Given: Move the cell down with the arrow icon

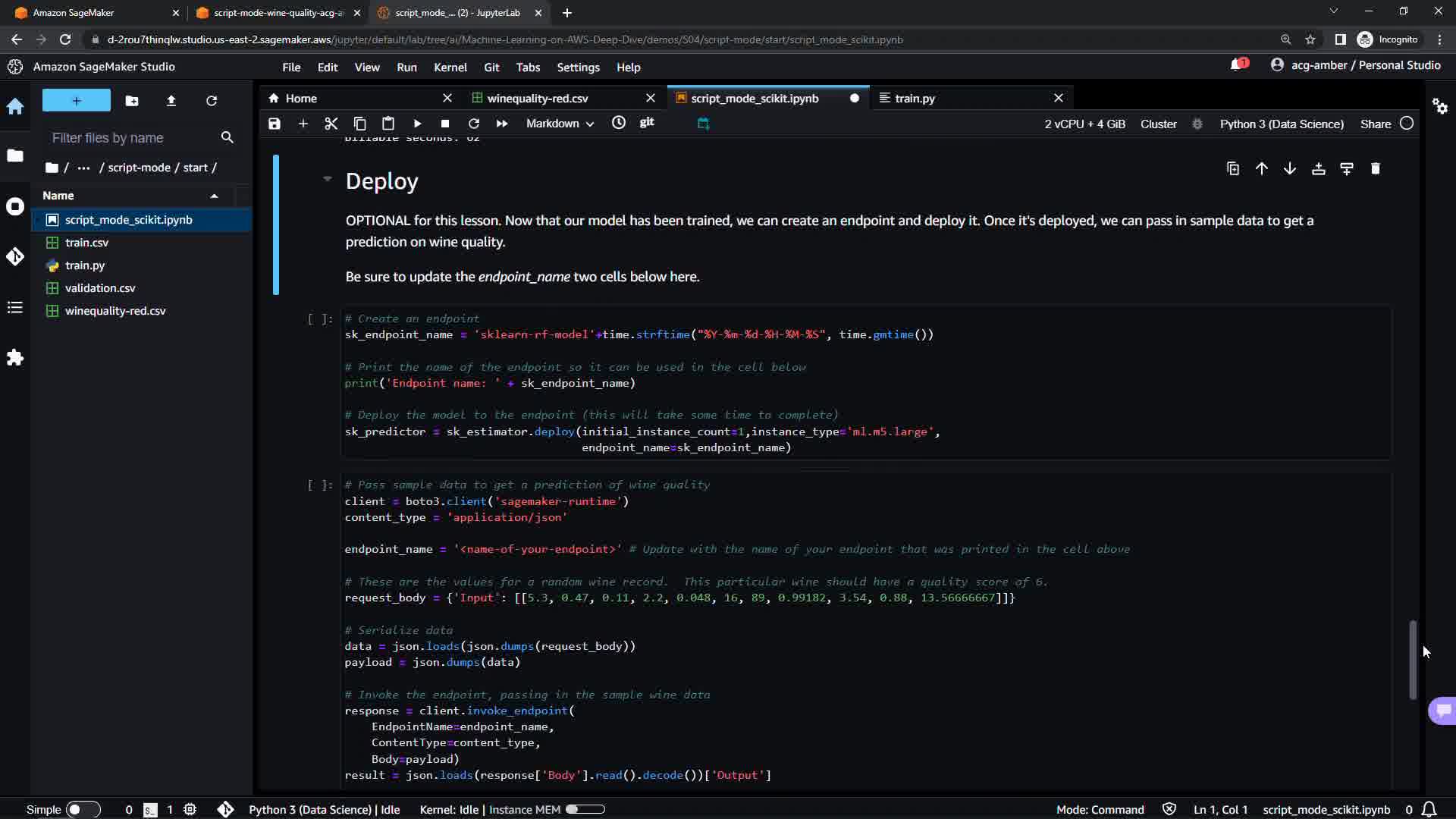Looking at the screenshot, I should (x=1290, y=168).
